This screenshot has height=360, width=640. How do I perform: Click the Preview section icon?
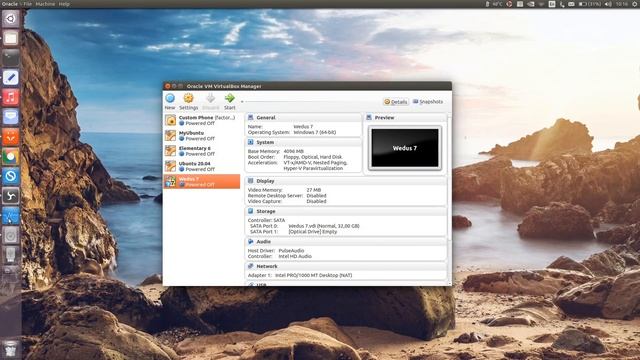(x=369, y=118)
